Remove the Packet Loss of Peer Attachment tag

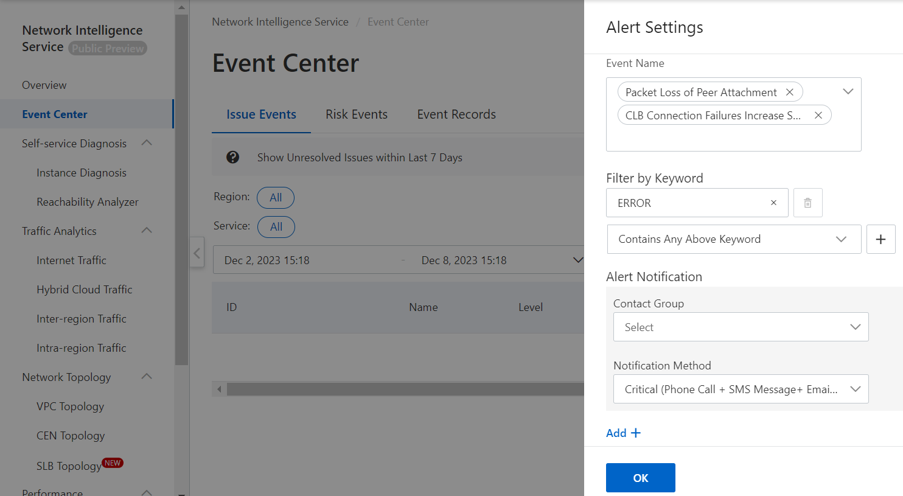[x=789, y=92]
